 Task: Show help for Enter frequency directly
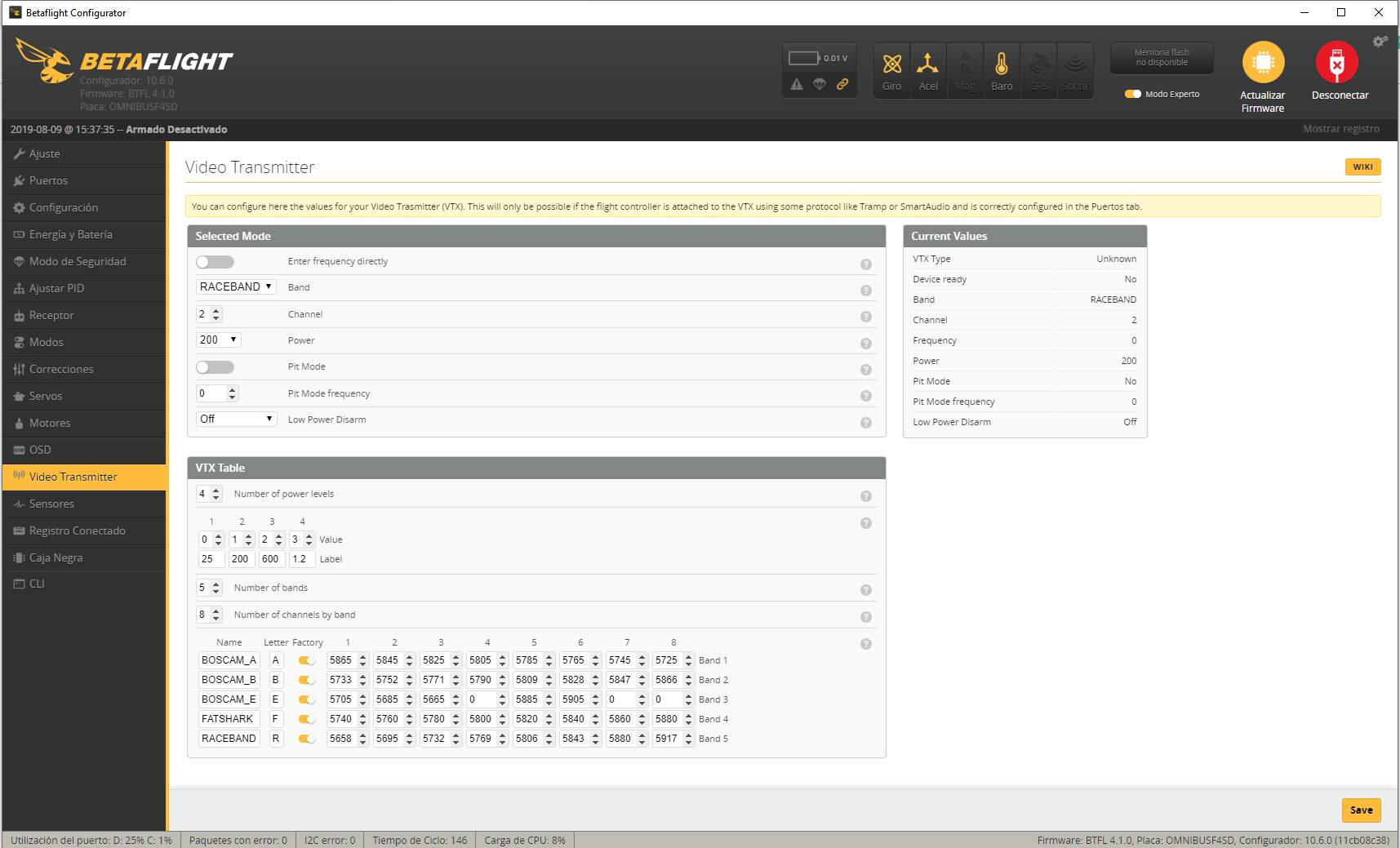click(x=866, y=264)
